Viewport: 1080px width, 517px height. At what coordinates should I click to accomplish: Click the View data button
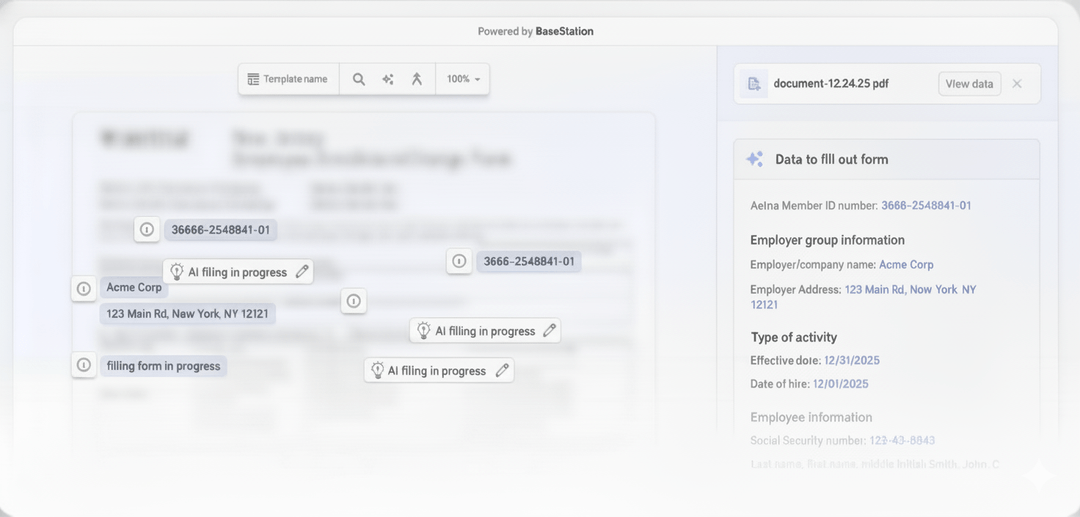pos(969,84)
